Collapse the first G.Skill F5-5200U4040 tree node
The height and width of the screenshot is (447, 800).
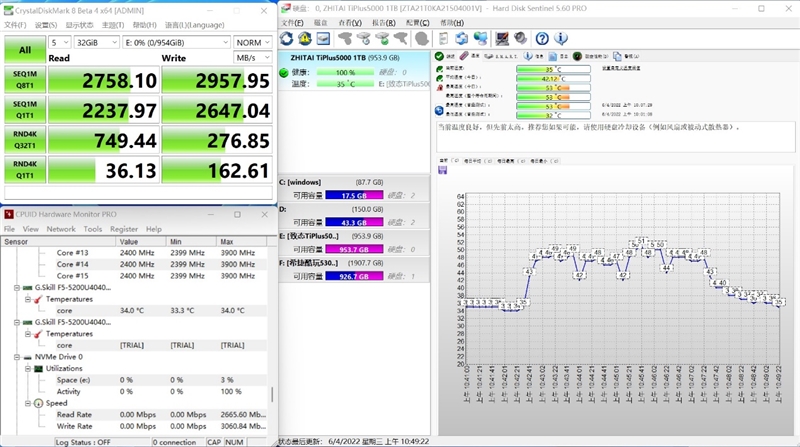[x=17, y=288]
